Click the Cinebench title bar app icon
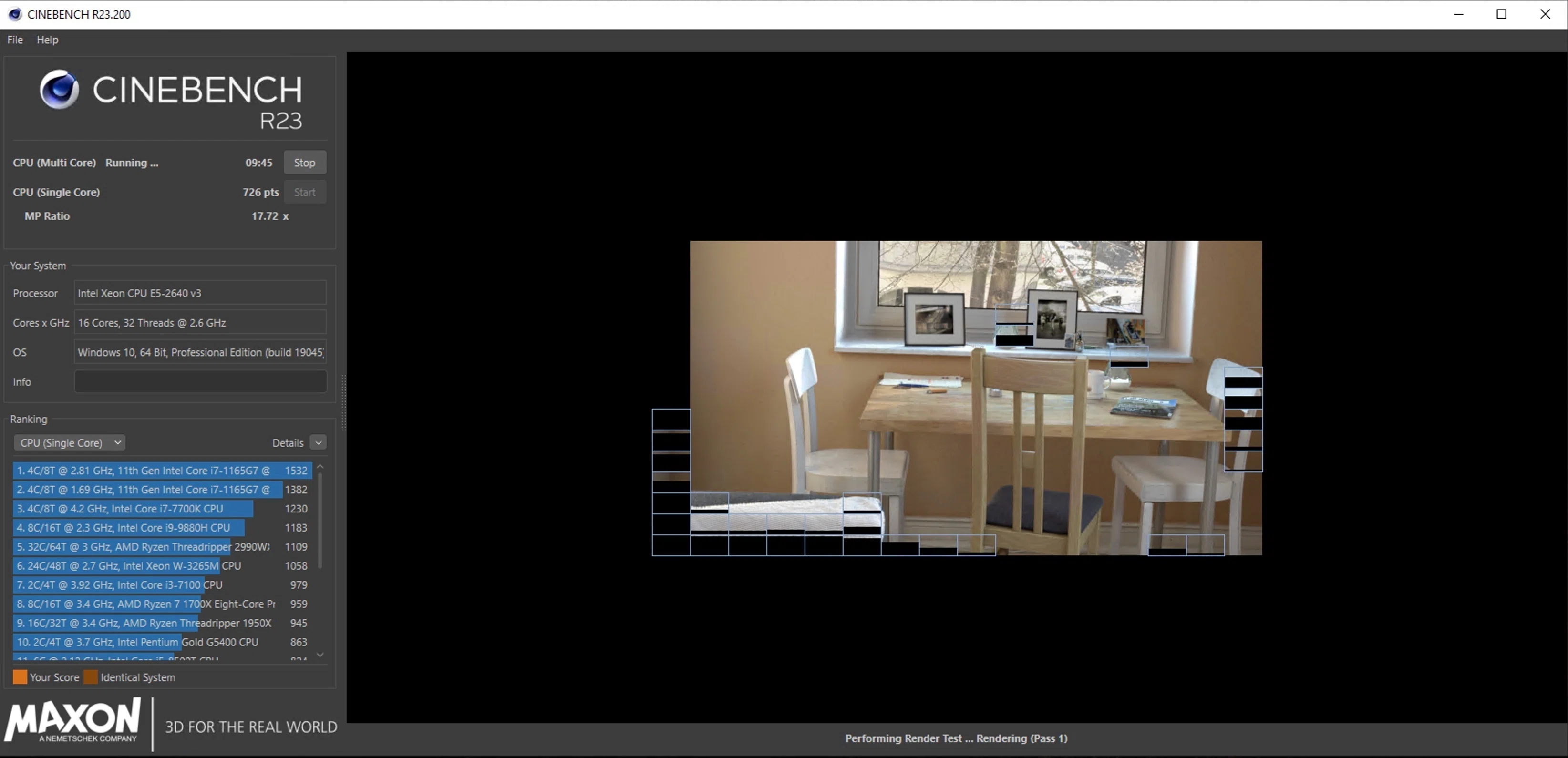 [15, 14]
